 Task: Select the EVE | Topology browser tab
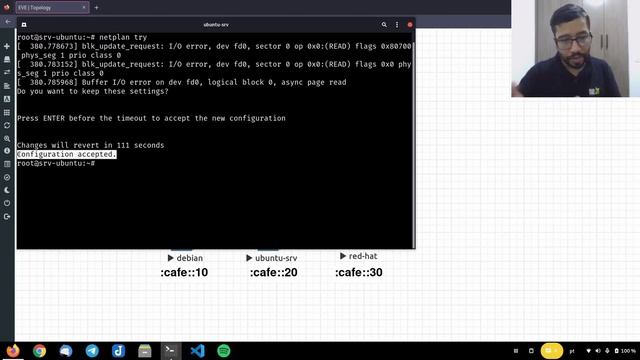[52, 7]
